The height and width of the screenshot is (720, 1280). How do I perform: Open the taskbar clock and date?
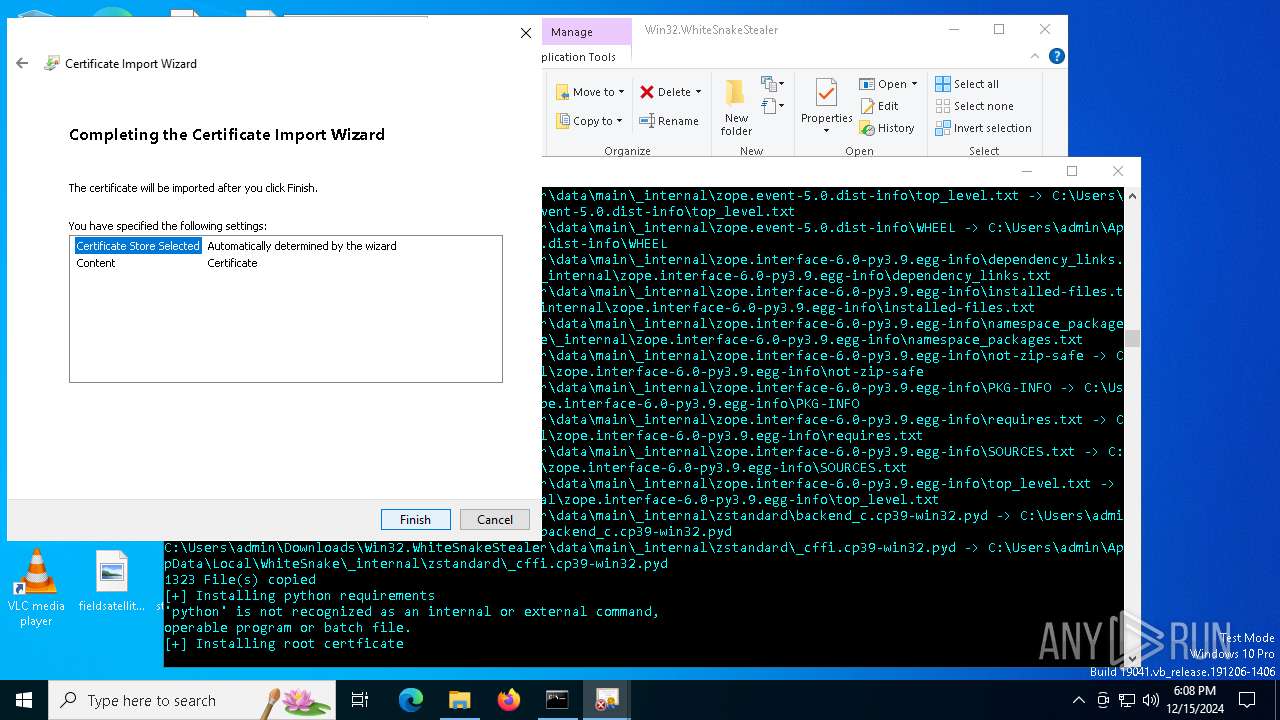[x=1194, y=700]
